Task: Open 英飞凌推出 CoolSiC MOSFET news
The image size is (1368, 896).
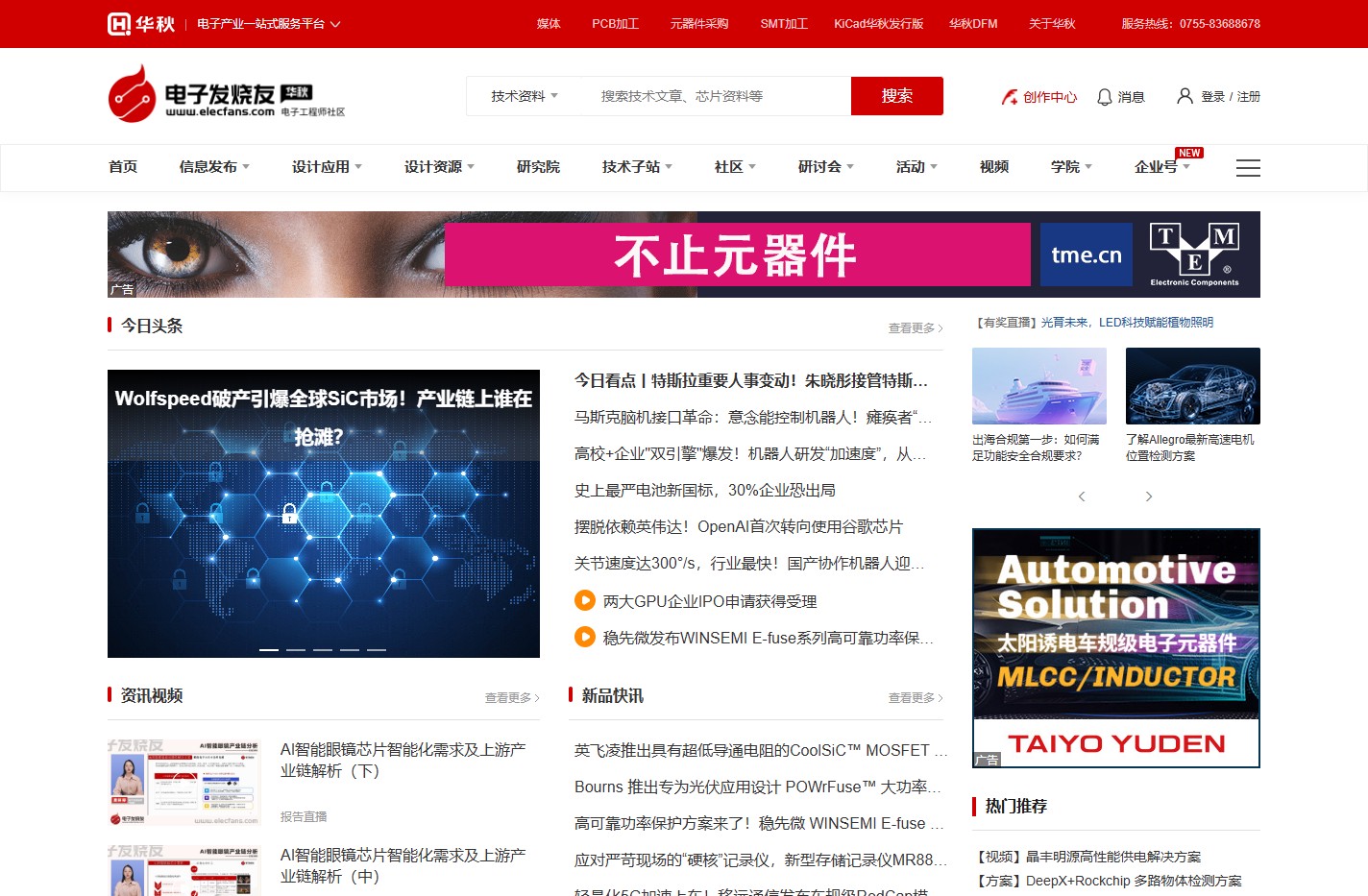Action: 761,750
